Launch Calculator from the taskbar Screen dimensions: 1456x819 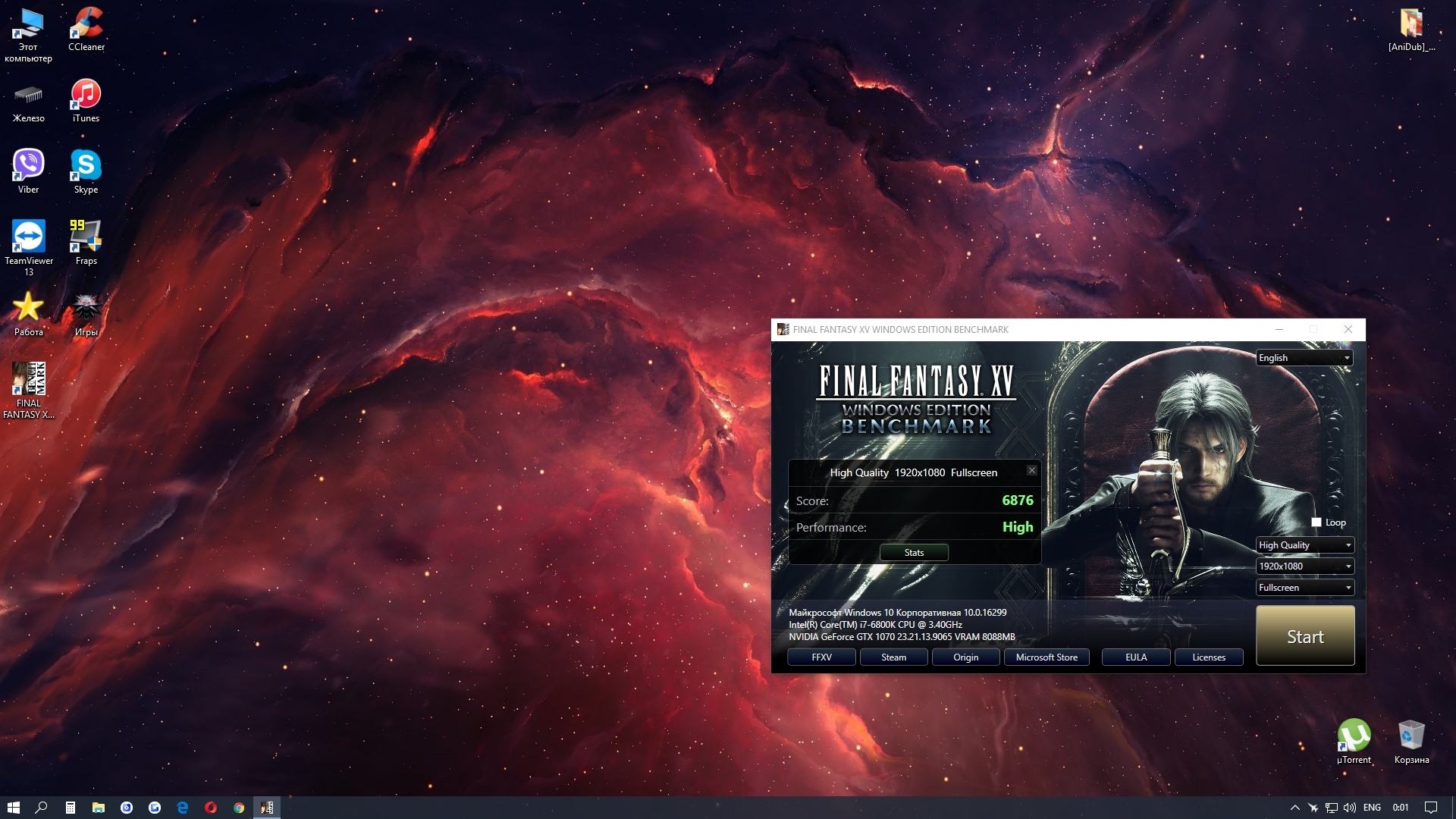[70, 808]
